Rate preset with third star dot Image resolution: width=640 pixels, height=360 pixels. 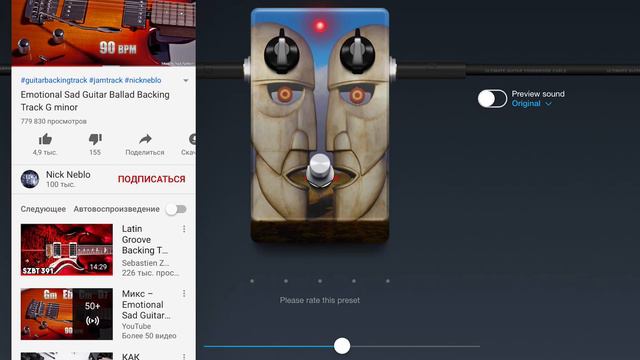pyautogui.click(x=320, y=281)
